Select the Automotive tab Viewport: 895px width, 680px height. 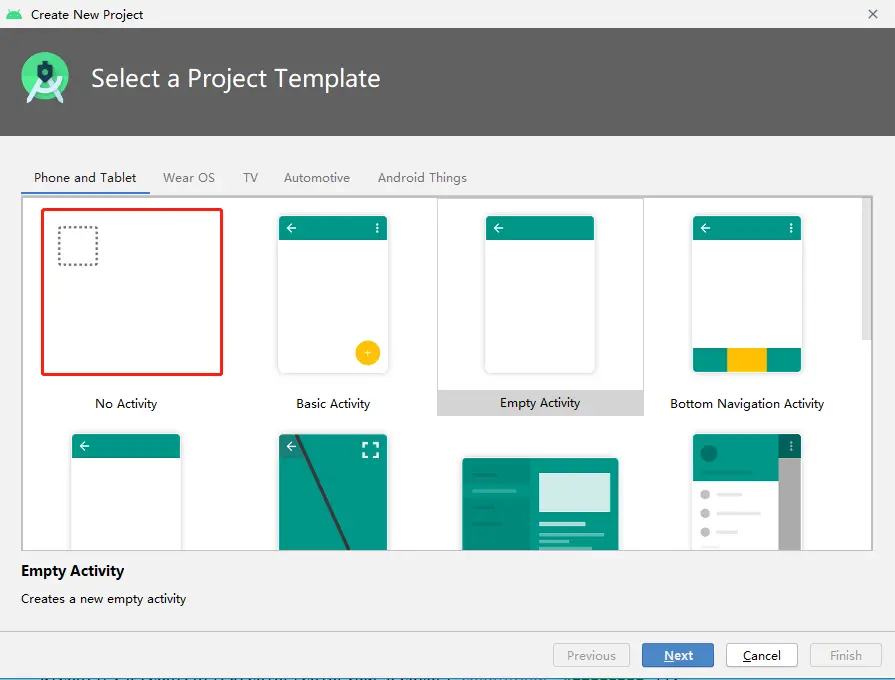(316, 177)
